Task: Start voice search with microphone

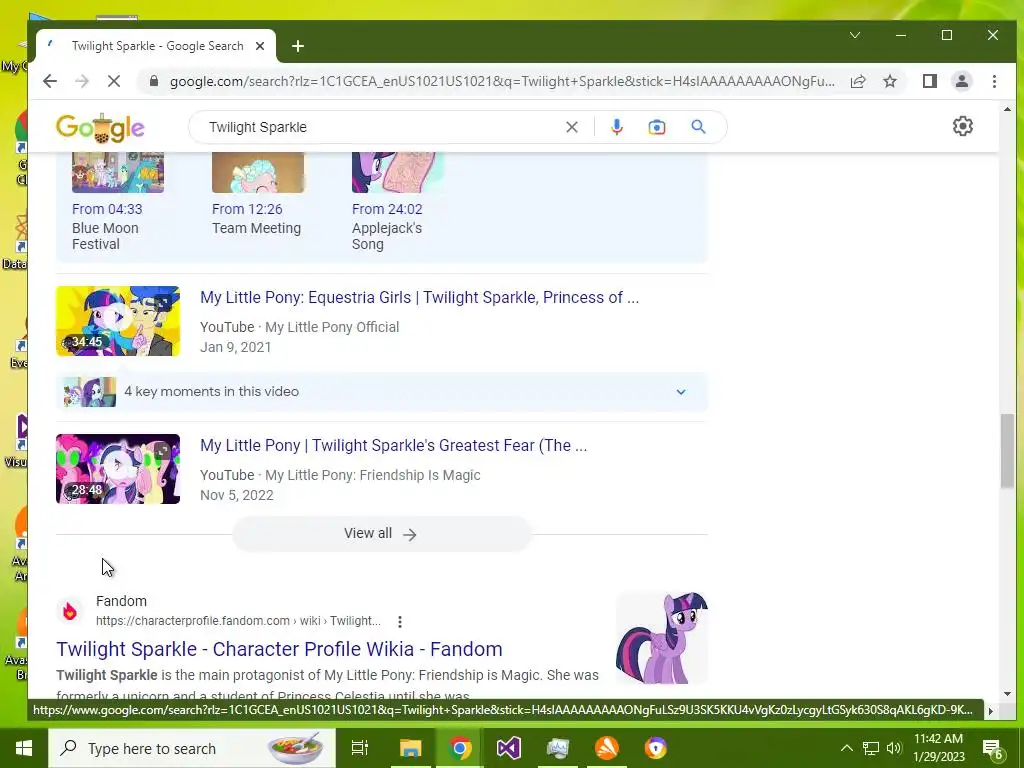Action: click(x=616, y=127)
